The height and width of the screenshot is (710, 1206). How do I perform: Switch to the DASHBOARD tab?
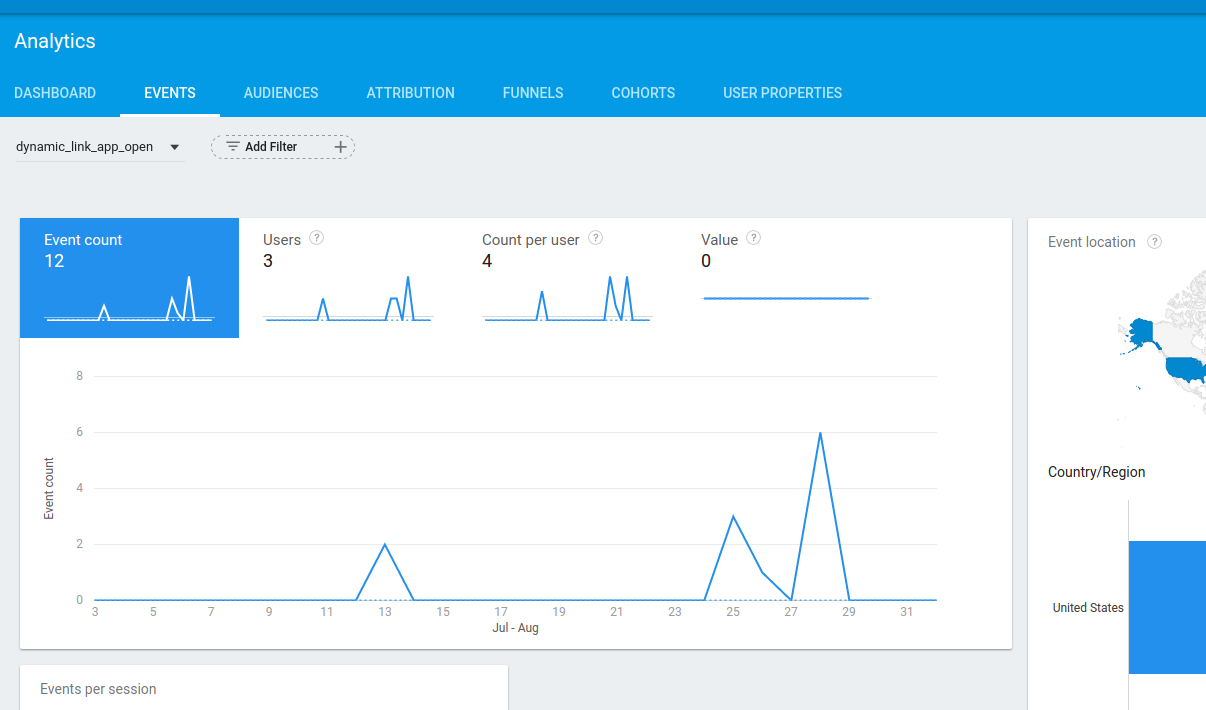pyautogui.click(x=55, y=92)
